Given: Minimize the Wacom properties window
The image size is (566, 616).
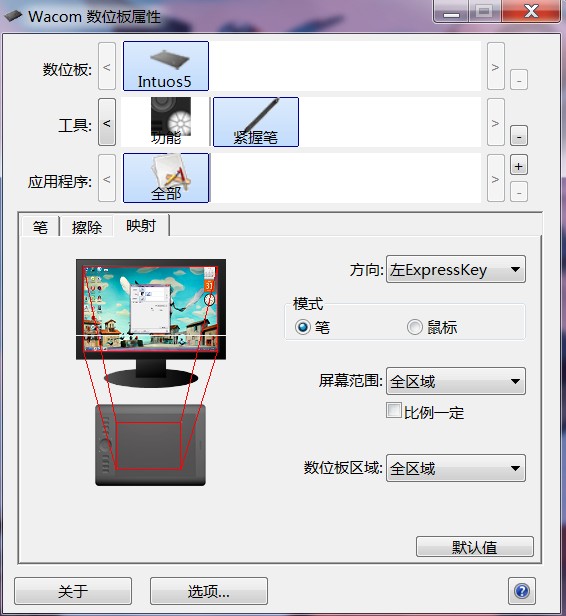Looking at the screenshot, I should 451,12.
